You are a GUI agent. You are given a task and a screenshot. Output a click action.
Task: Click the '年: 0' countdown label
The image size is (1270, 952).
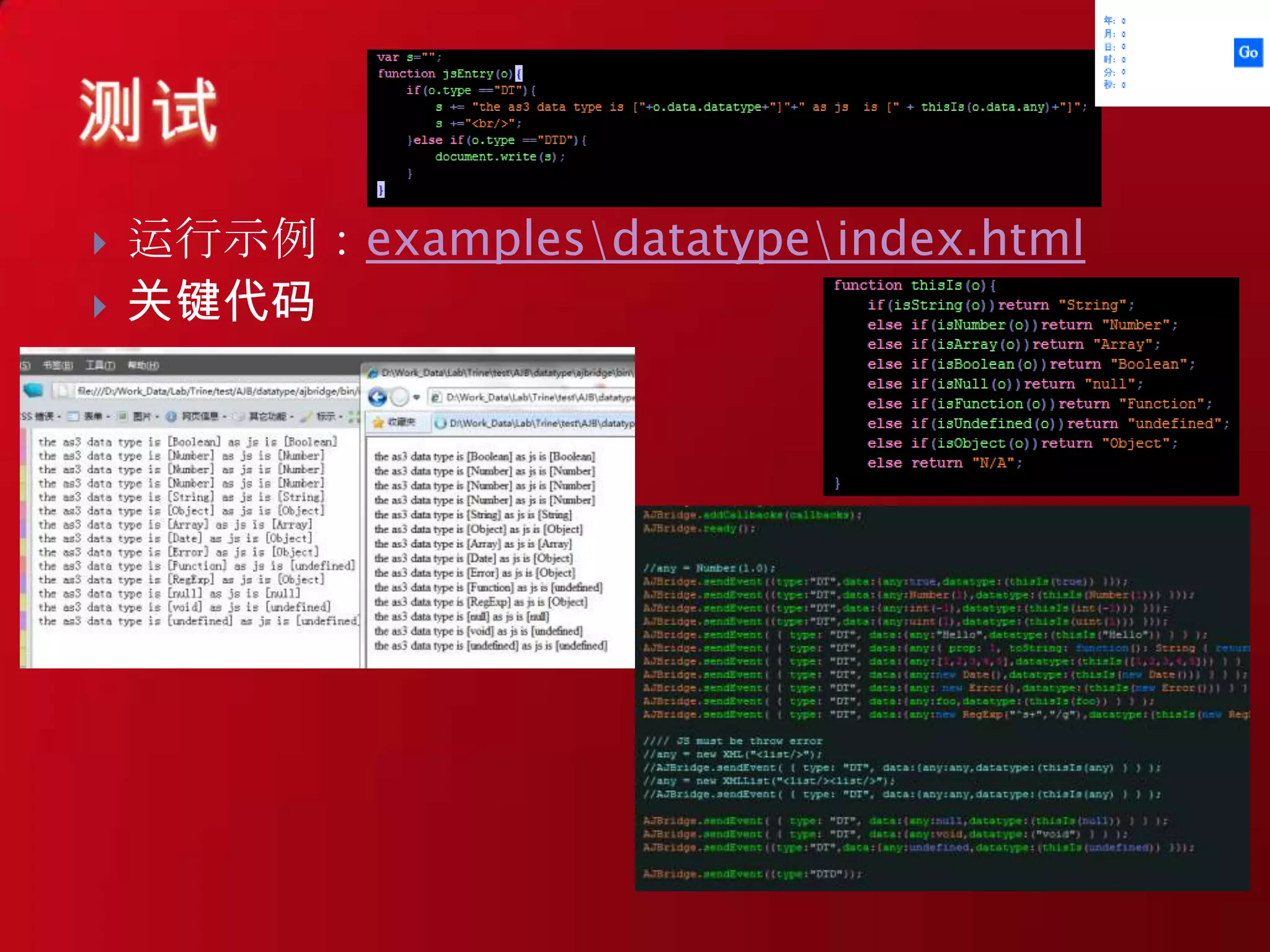click(1114, 20)
